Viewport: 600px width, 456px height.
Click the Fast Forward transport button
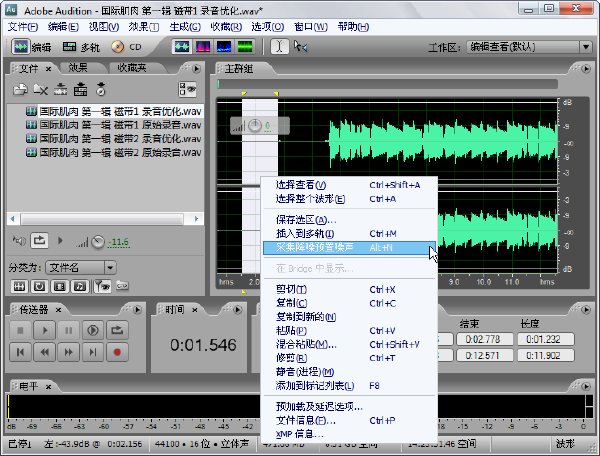point(68,352)
